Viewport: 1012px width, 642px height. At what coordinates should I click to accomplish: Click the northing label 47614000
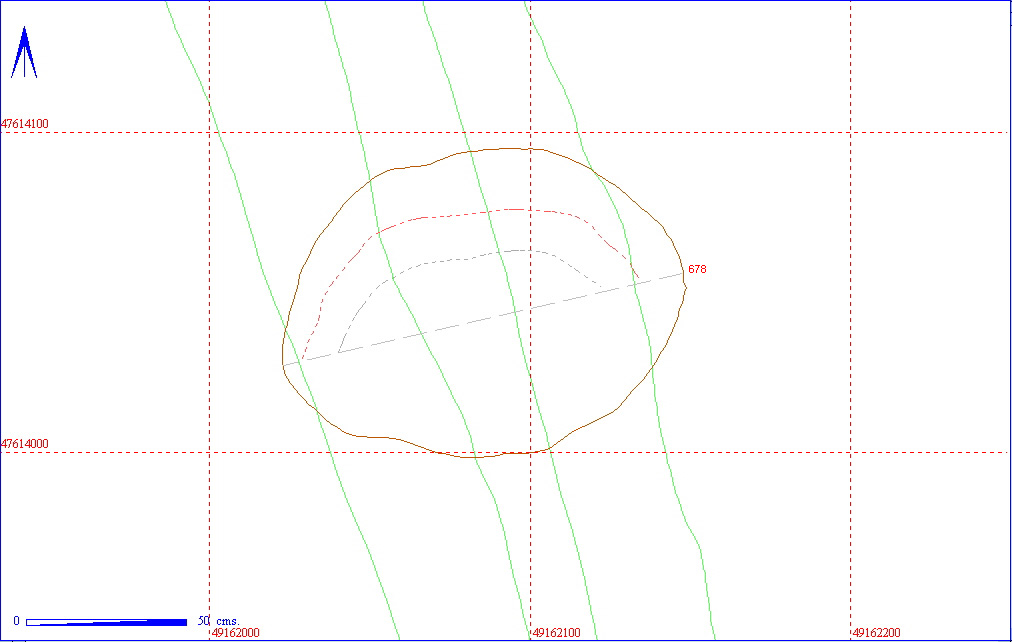coord(25,444)
